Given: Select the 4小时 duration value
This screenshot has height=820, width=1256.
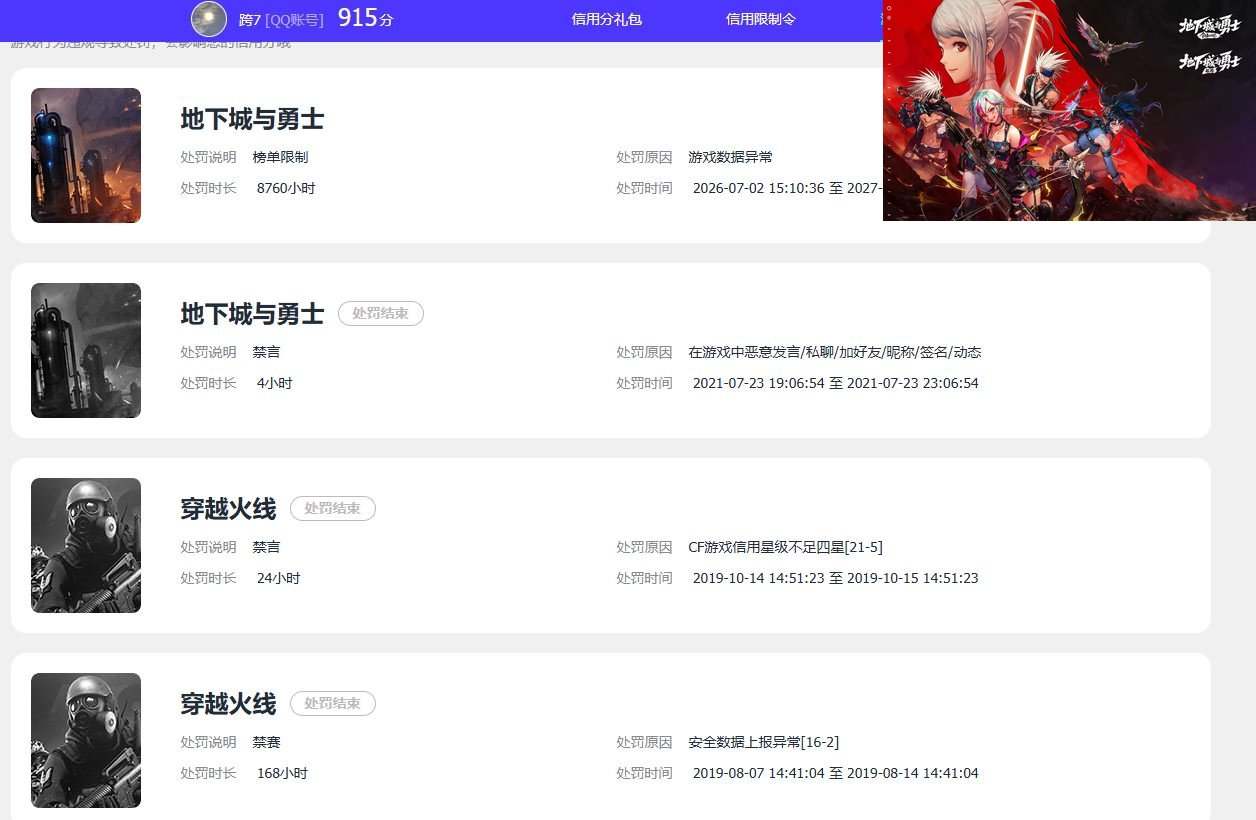Looking at the screenshot, I should click(x=274, y=383).
